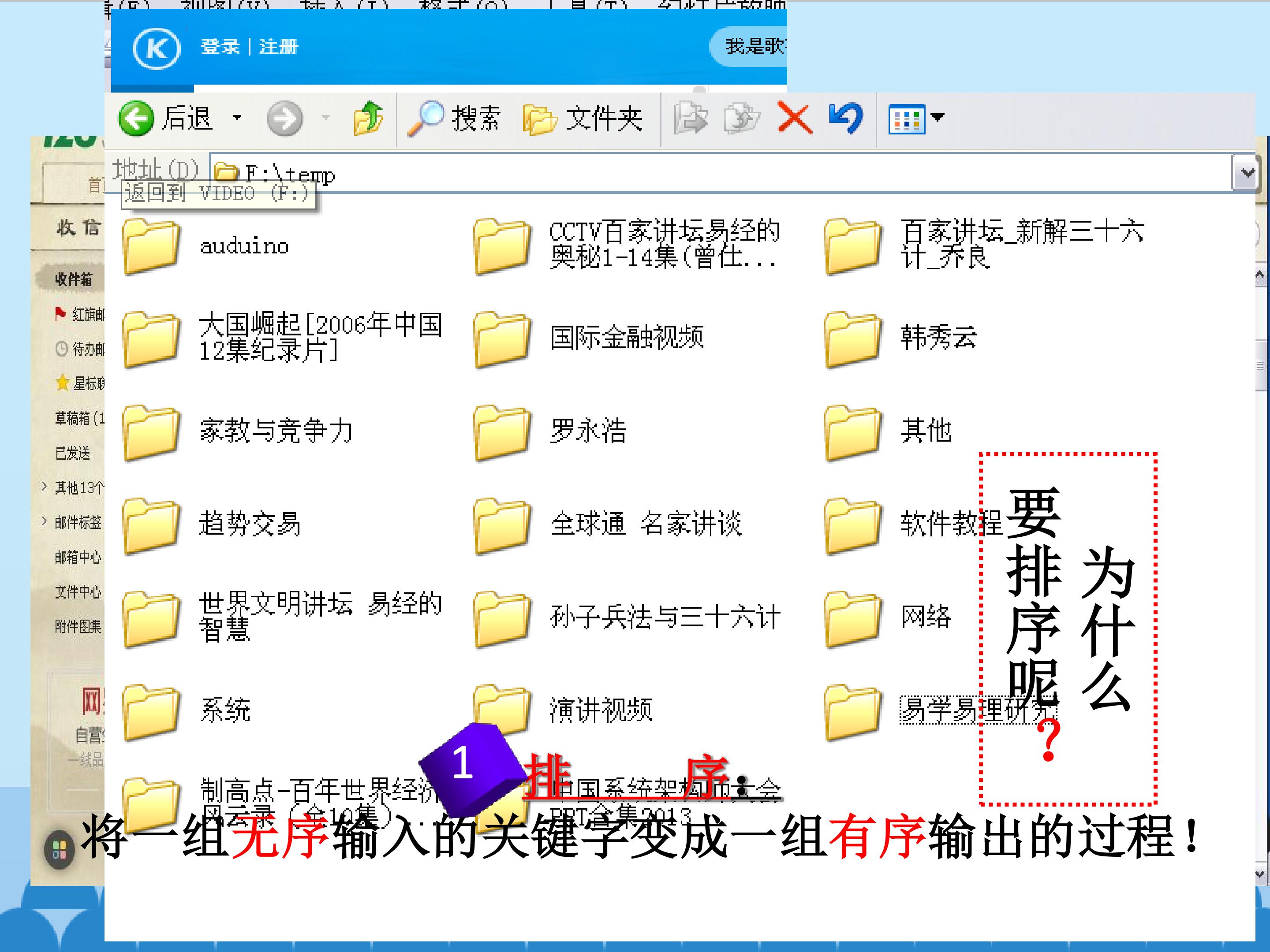Click the green Back arrow button
The image size is (1270, 952).
(x=136, y=119)
